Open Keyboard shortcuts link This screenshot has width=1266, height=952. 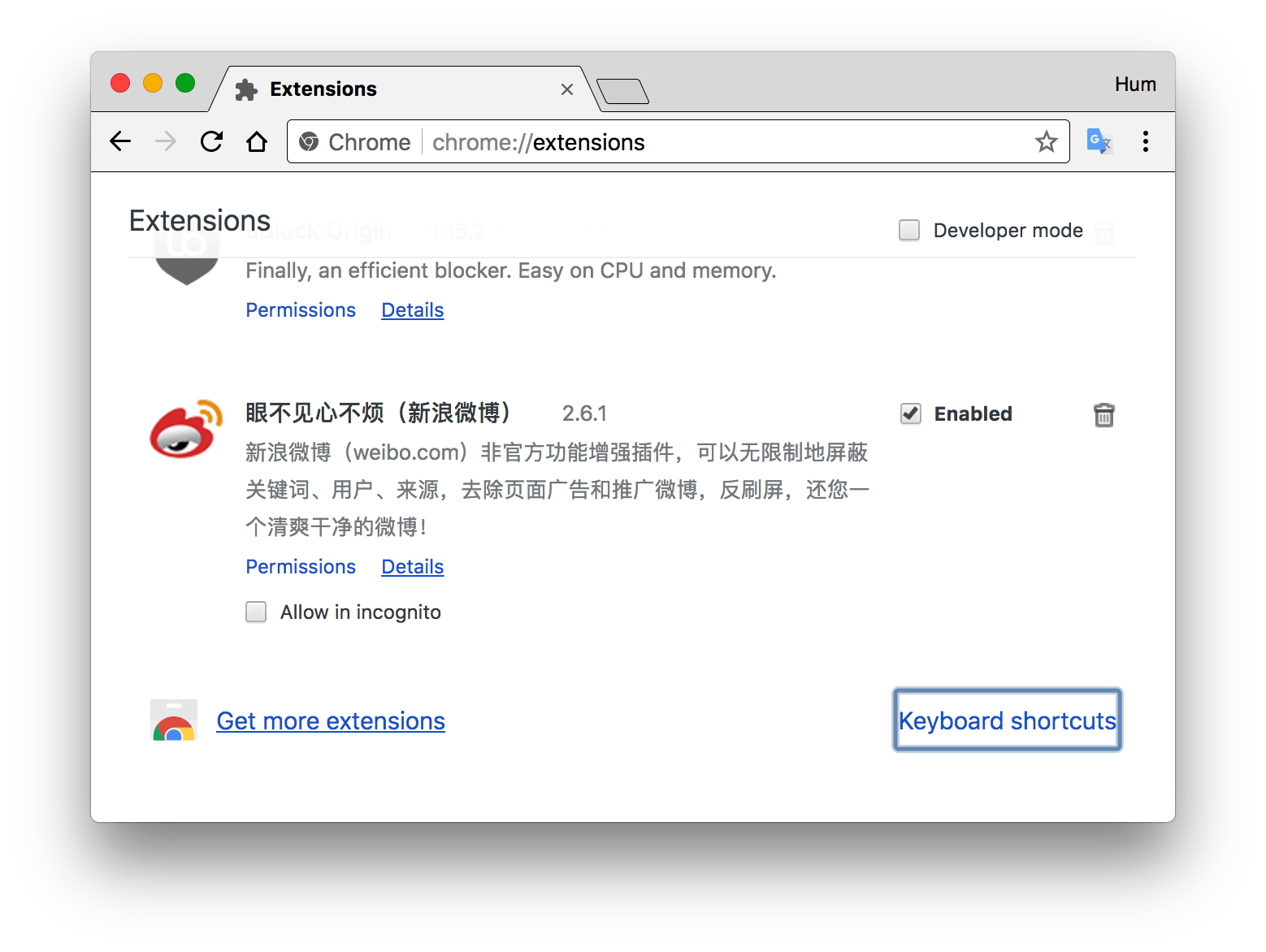(1007, 720)
